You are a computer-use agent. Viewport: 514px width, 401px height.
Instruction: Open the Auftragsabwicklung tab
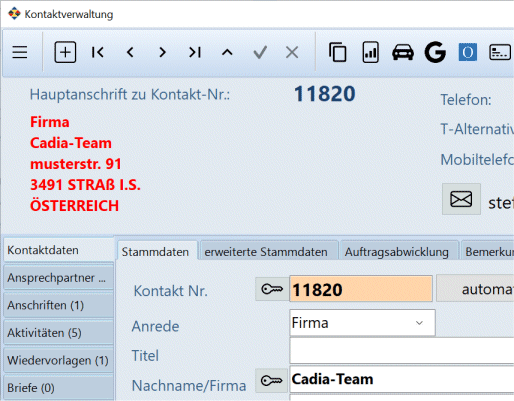click(397, 252)
